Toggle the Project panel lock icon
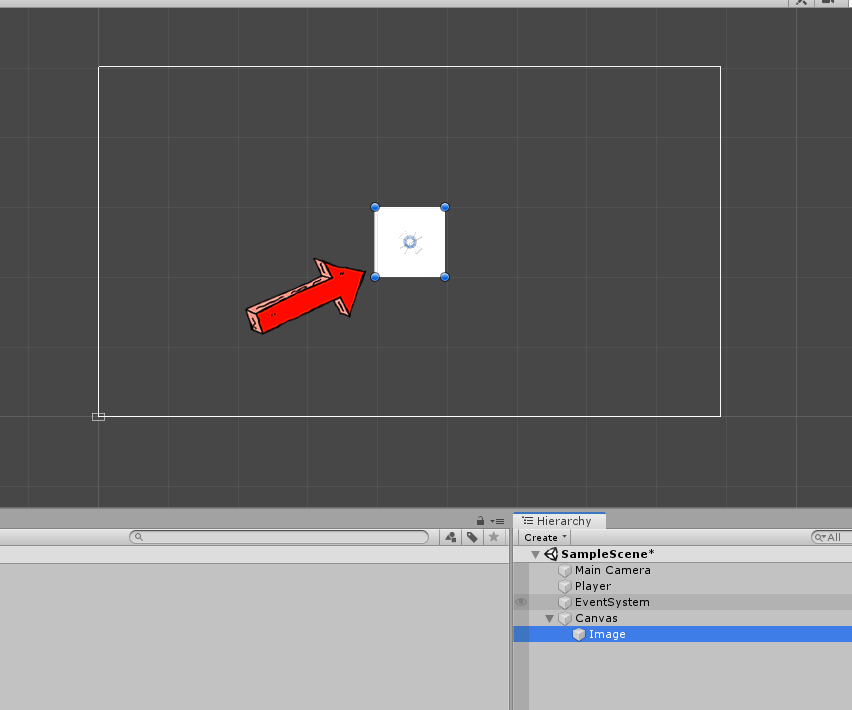Viewport: 852px width, 710px height. (x=481, y=521)
